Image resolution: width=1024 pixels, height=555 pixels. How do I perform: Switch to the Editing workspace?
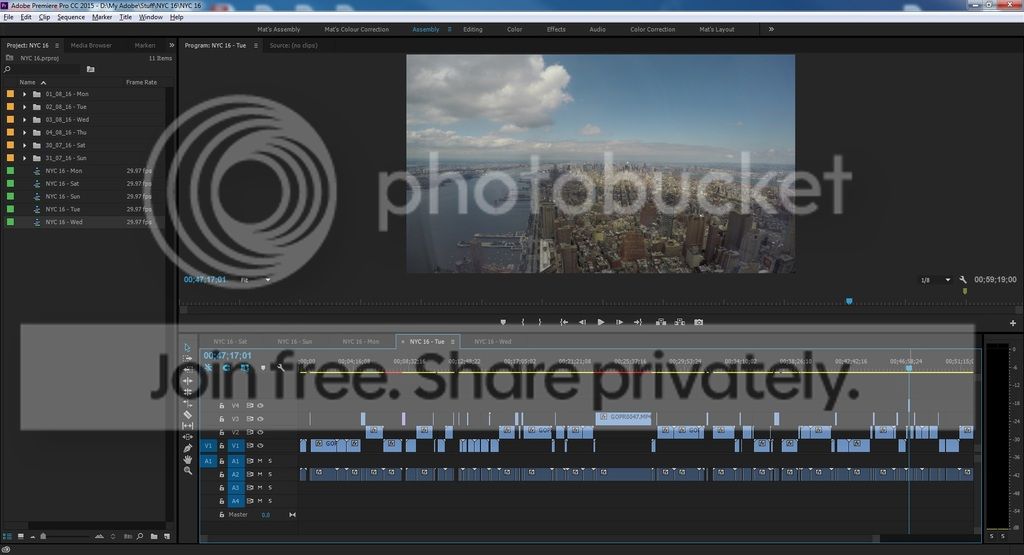pos(472,29)
